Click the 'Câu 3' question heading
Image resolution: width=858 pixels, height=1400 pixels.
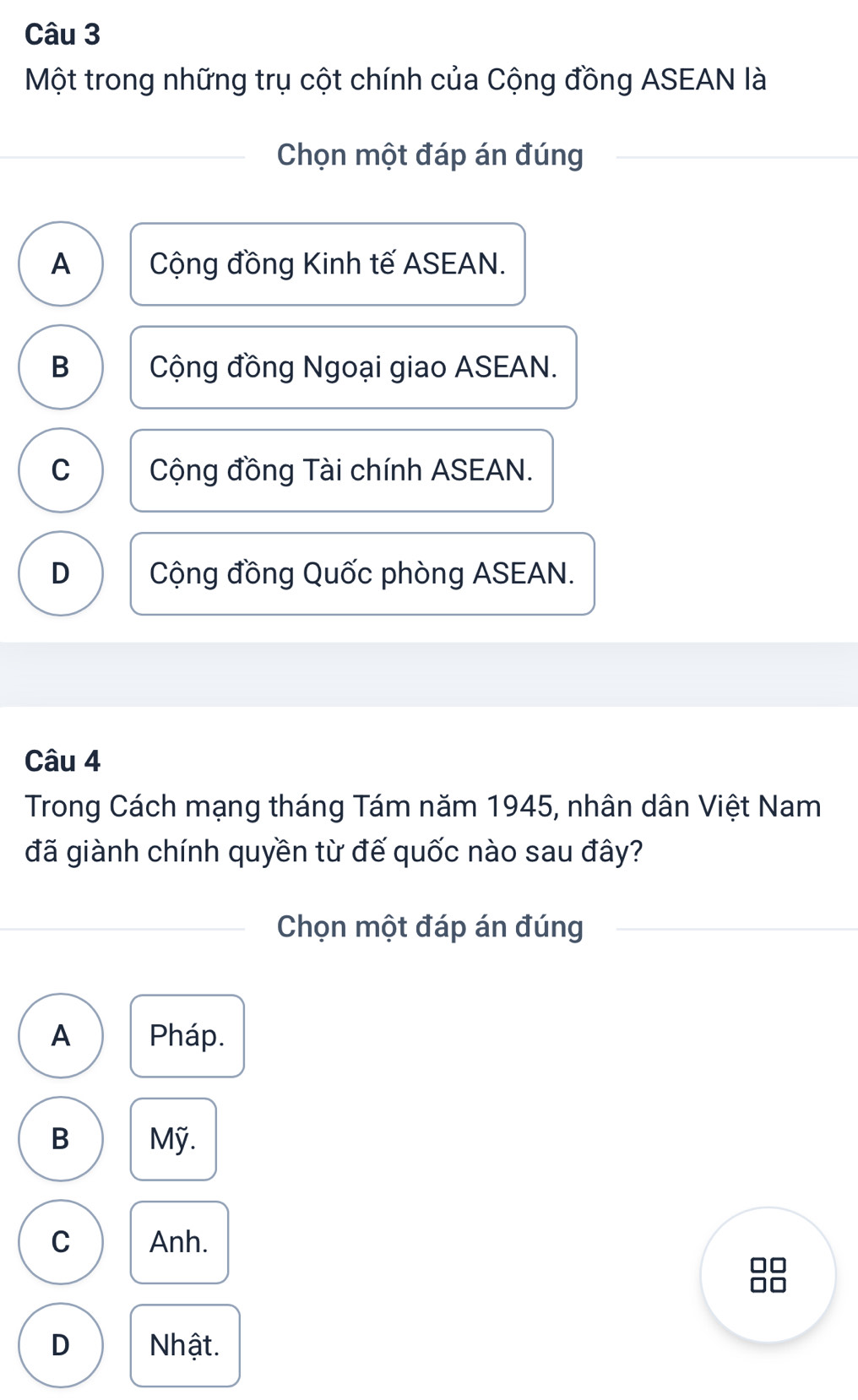click(x=62, y=35)
